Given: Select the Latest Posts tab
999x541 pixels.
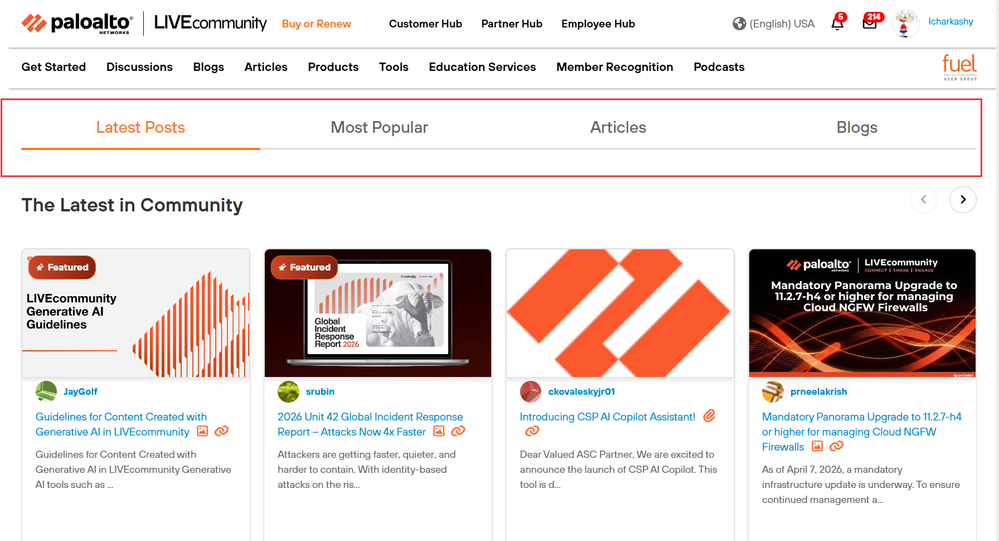Looking at the screenshot, I should (x=140, y=127).
